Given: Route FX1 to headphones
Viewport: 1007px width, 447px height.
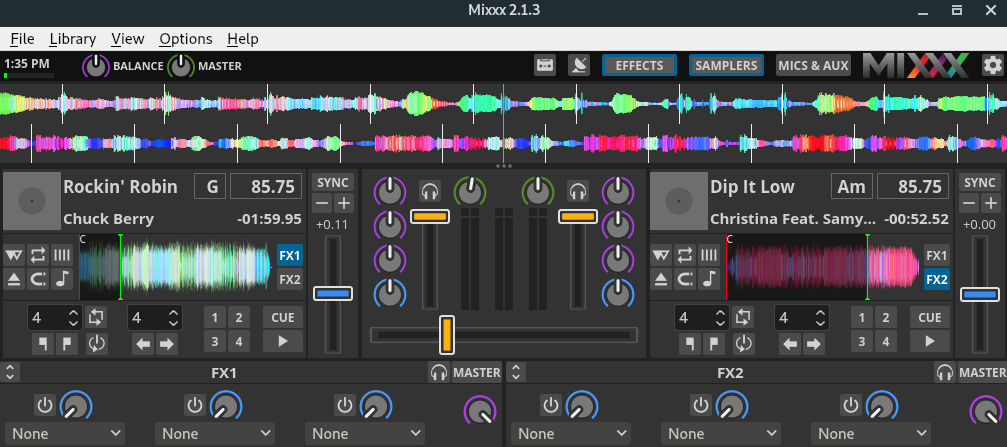Looking at the screenshot, I should click(x=439, y=372).
